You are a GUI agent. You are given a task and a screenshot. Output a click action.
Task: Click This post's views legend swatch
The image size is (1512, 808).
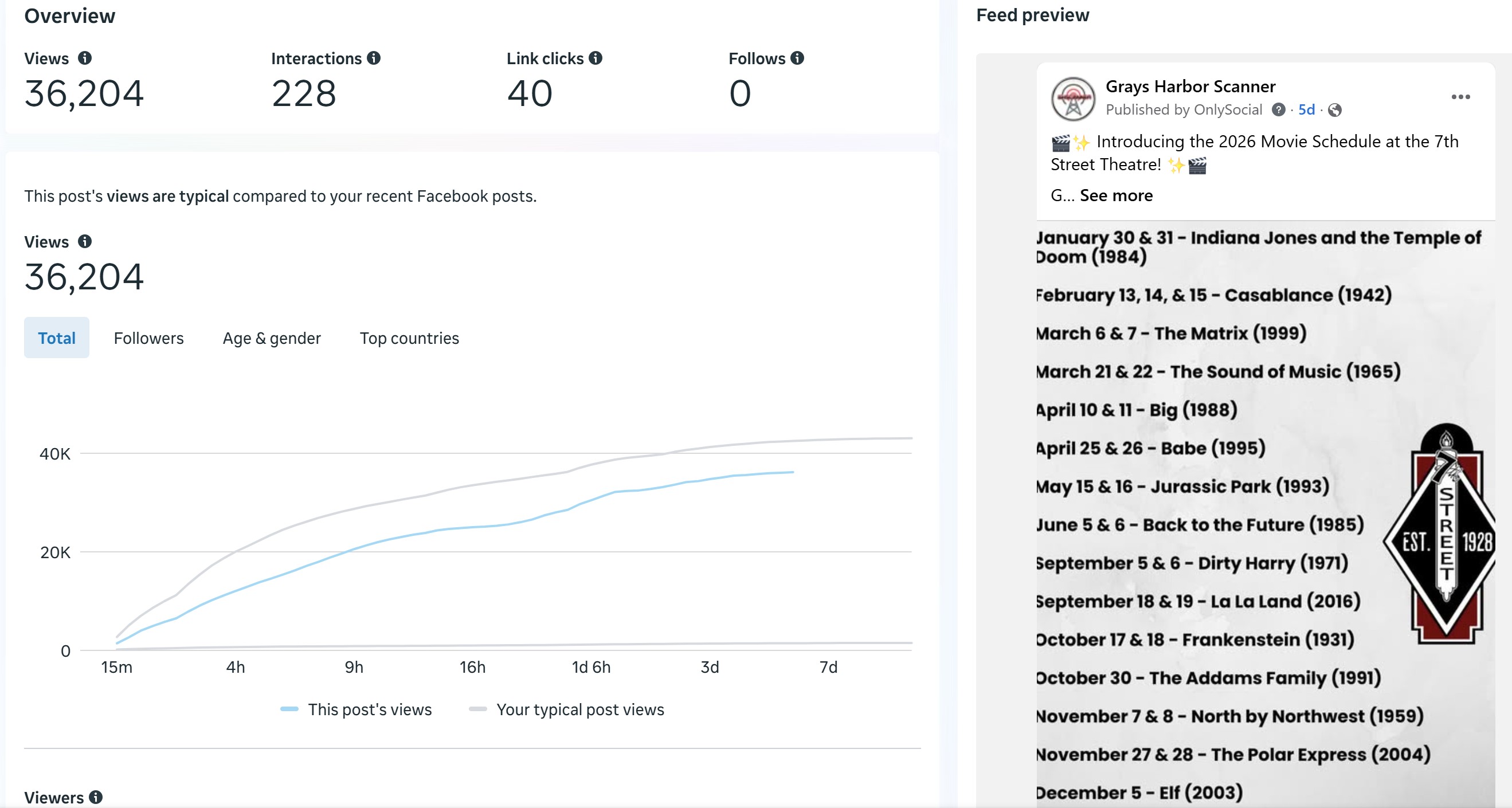[289, 709]
